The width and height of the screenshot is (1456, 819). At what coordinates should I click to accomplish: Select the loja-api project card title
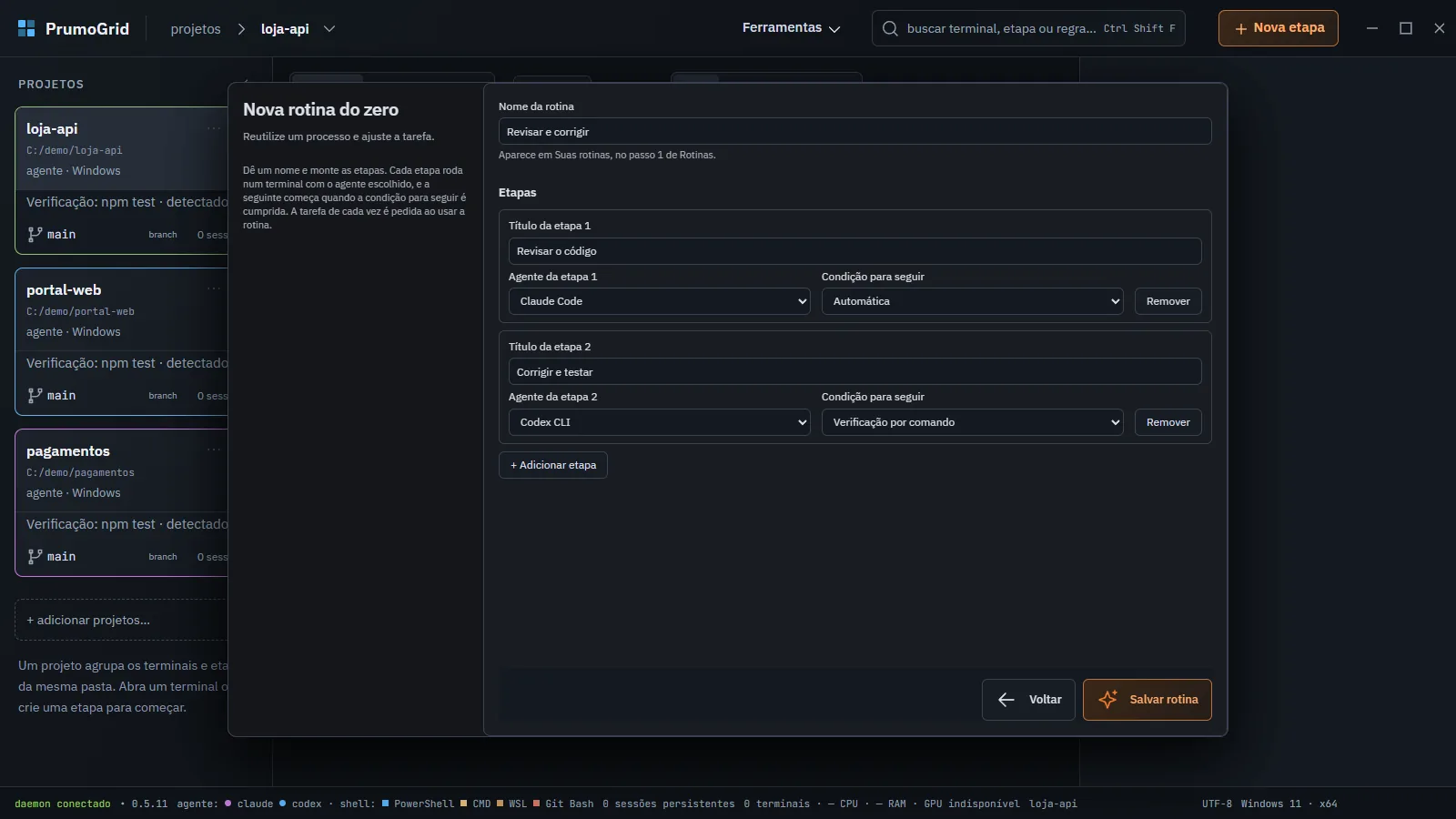point(52,129)
